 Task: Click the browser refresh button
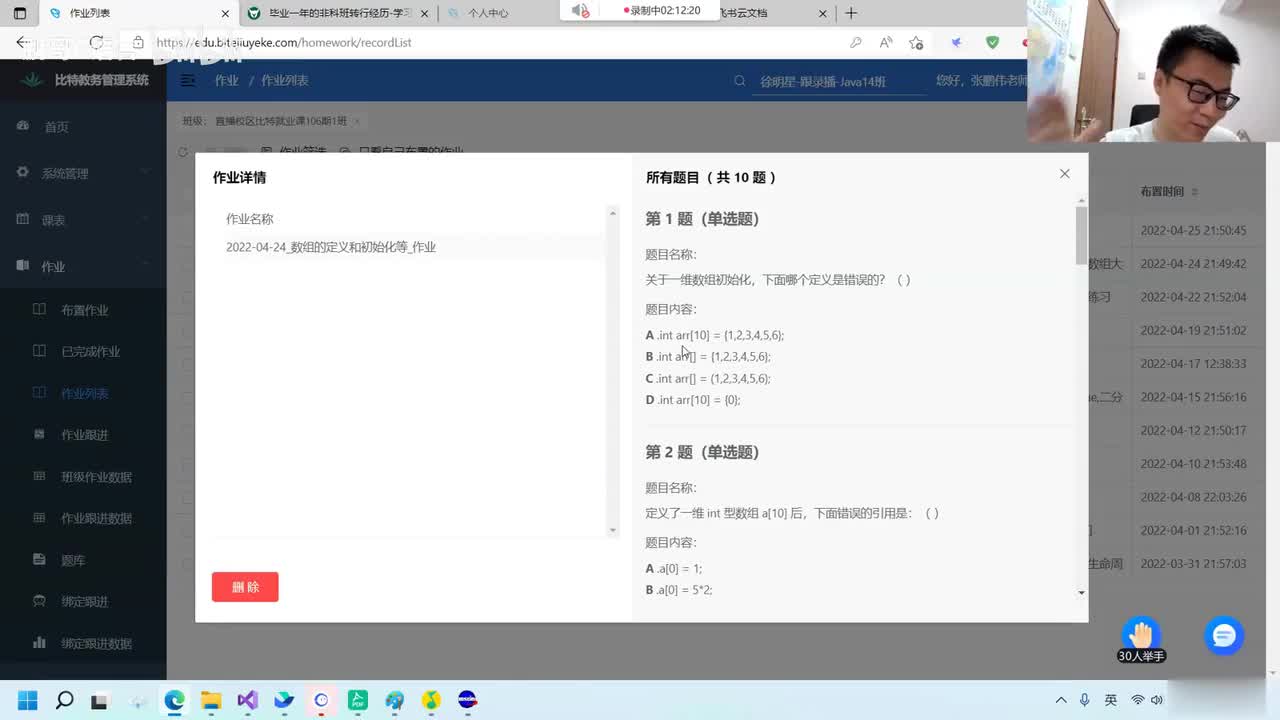pos(96,42)
